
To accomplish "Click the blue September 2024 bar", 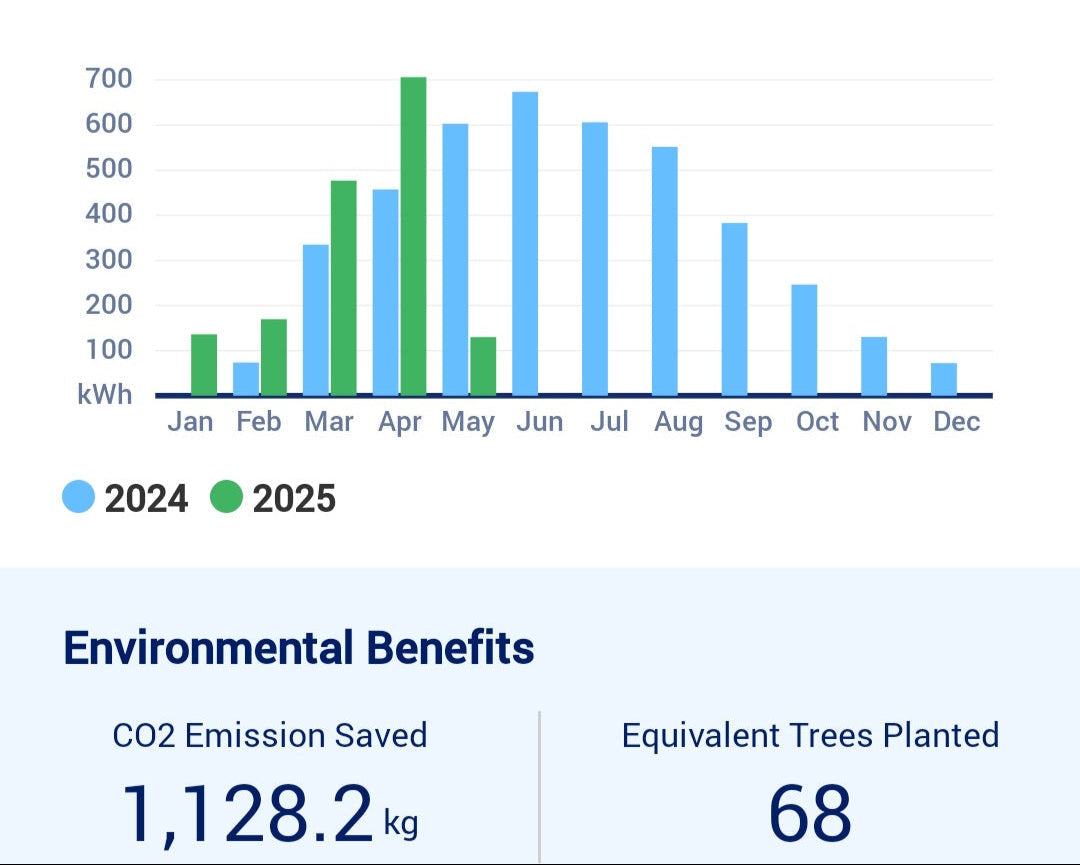I will click(x=734, y=309).
